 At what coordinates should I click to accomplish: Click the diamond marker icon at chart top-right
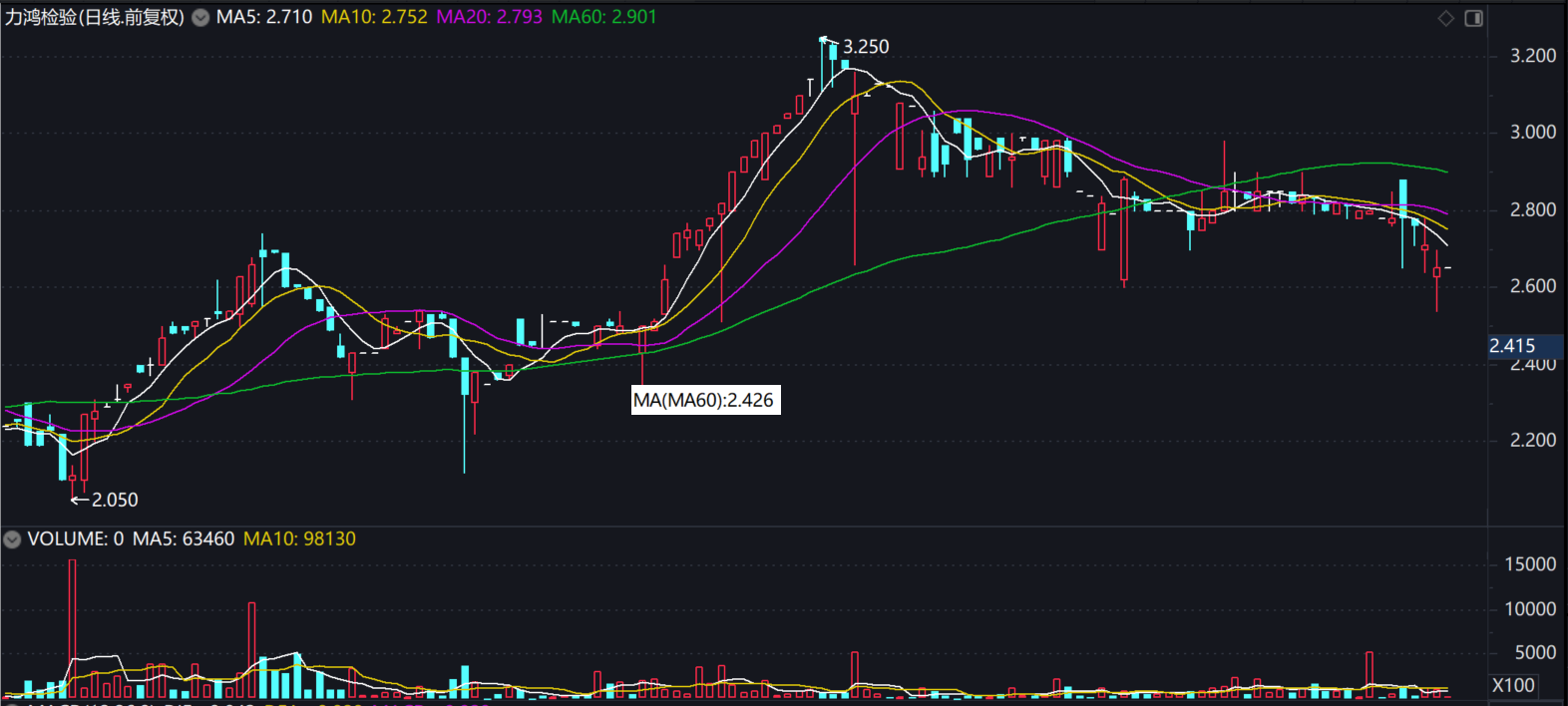[1445, 18]
